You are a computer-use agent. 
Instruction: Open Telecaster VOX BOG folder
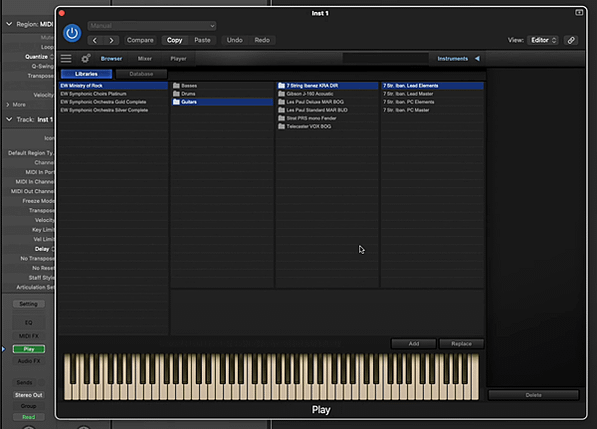(x=327, y=126)
